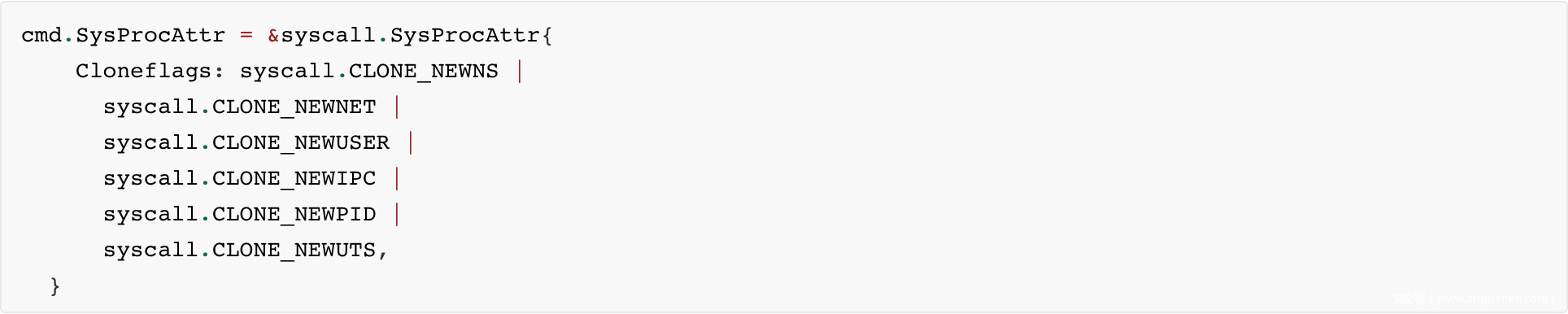Click the SysProcAttr field after cmd
Image resolution: width=1568 pixels, height=314 pixels.
150,35
